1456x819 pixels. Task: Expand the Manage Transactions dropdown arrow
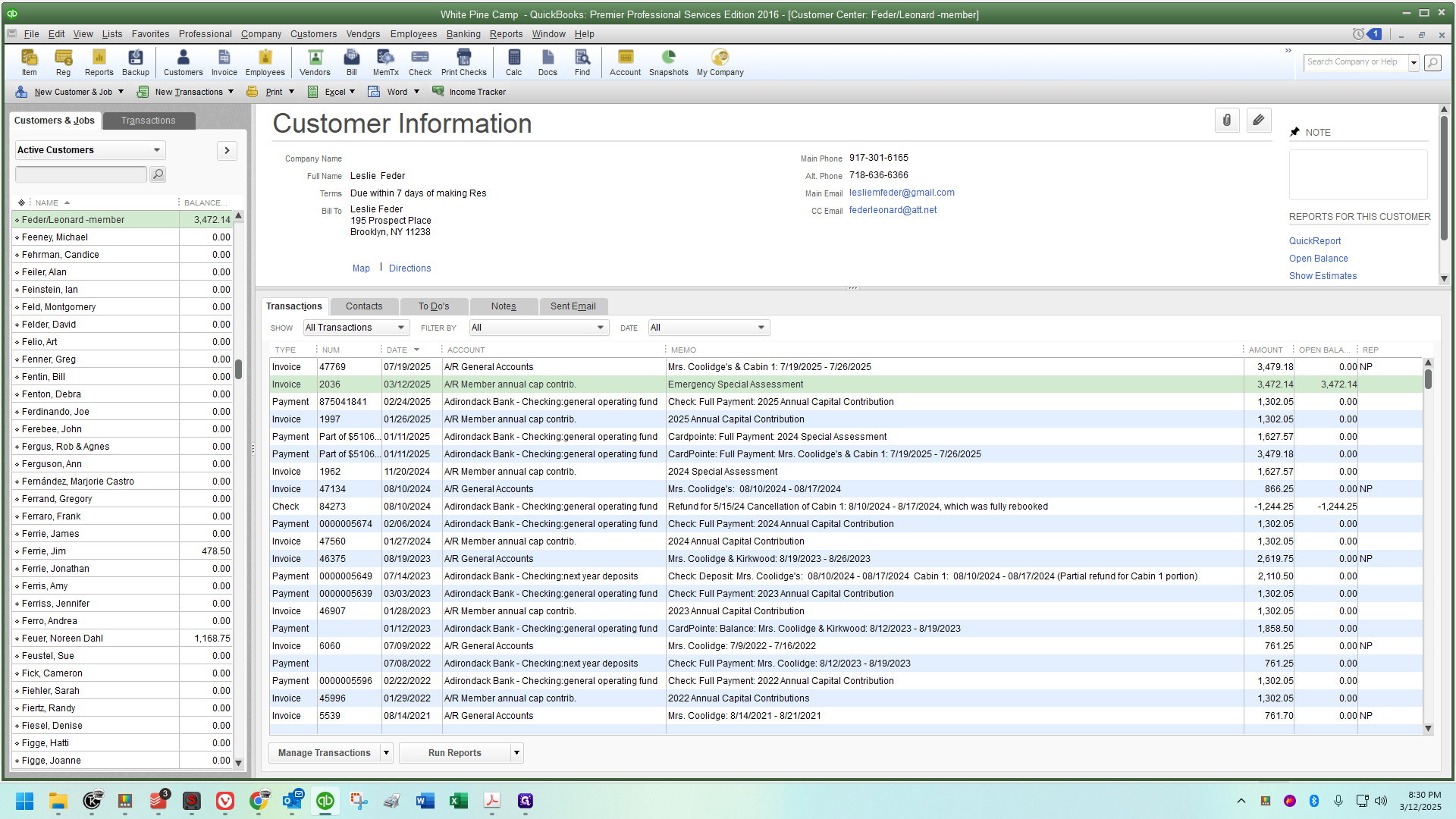click(386, 753)
